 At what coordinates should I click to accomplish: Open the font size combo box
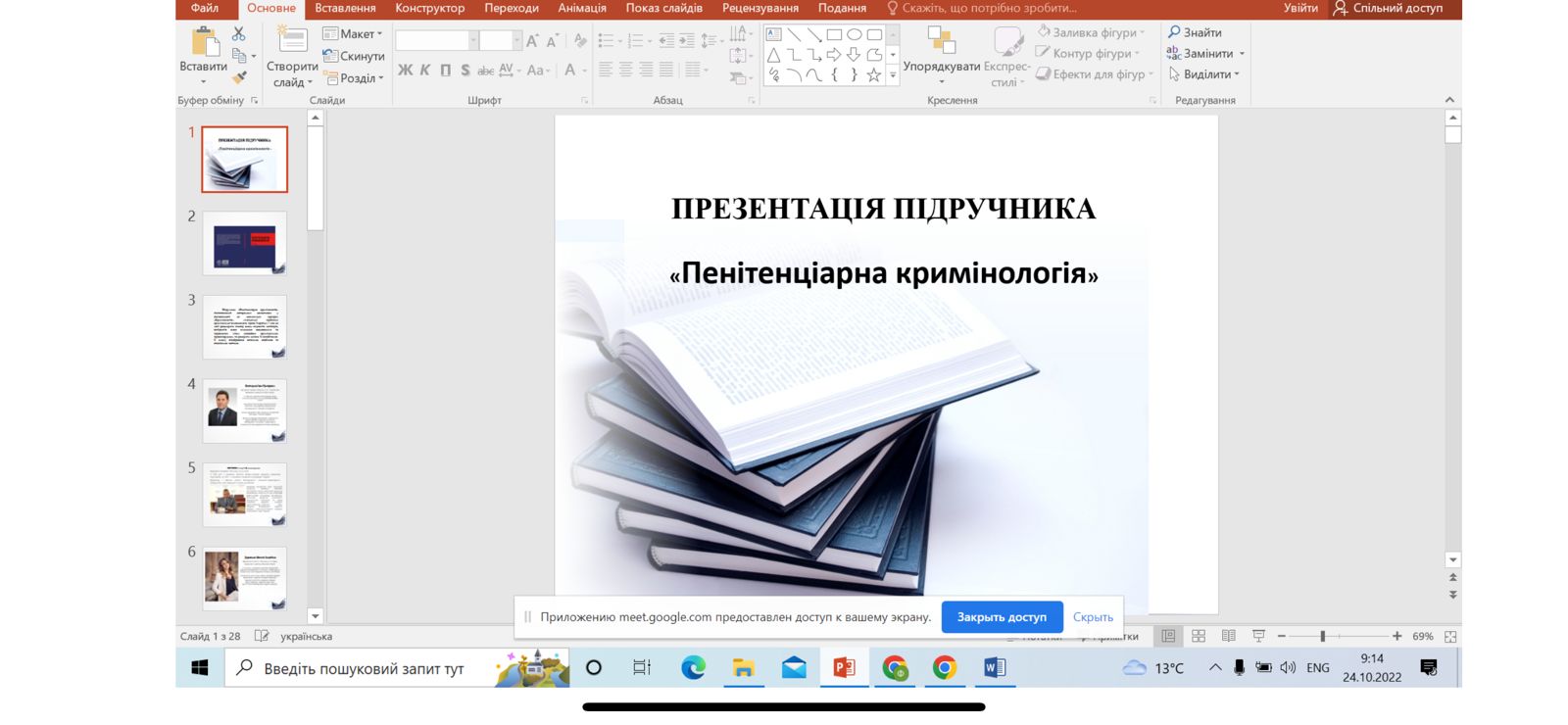point(501,40)
